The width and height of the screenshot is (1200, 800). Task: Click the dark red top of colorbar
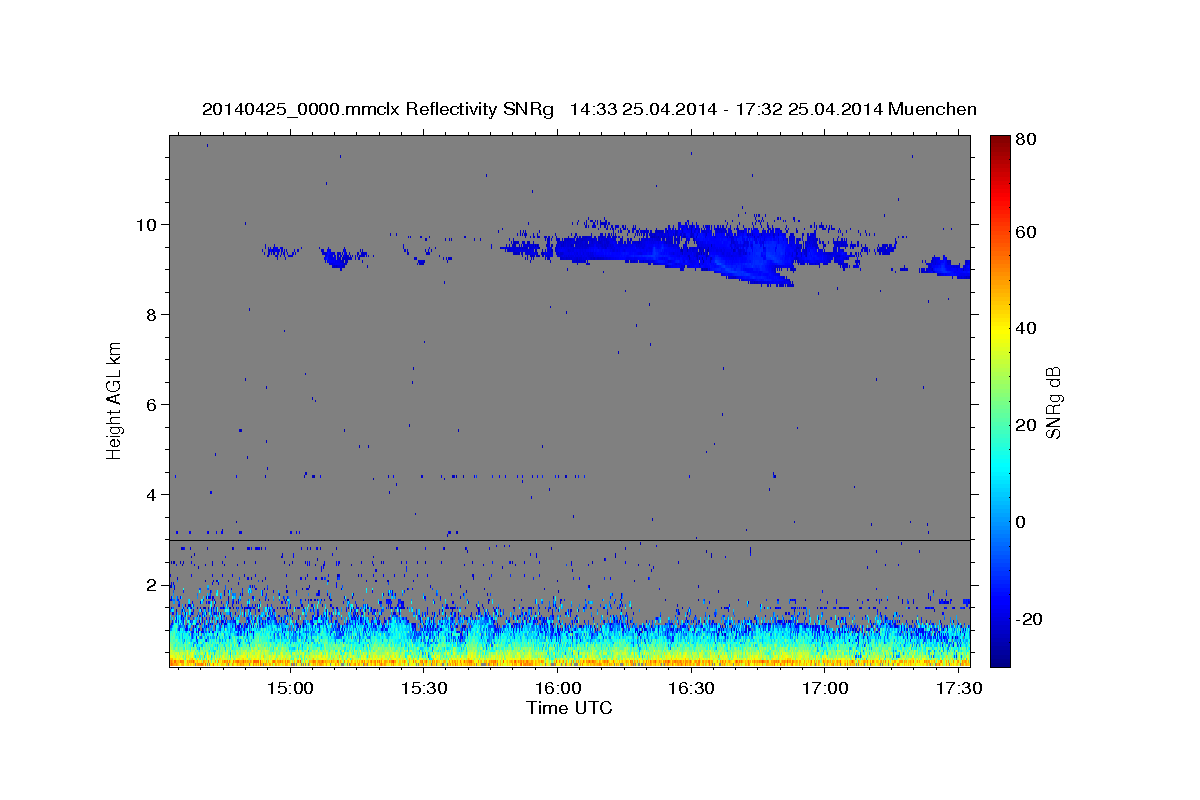pyautogui.click(x=999, y=143)
